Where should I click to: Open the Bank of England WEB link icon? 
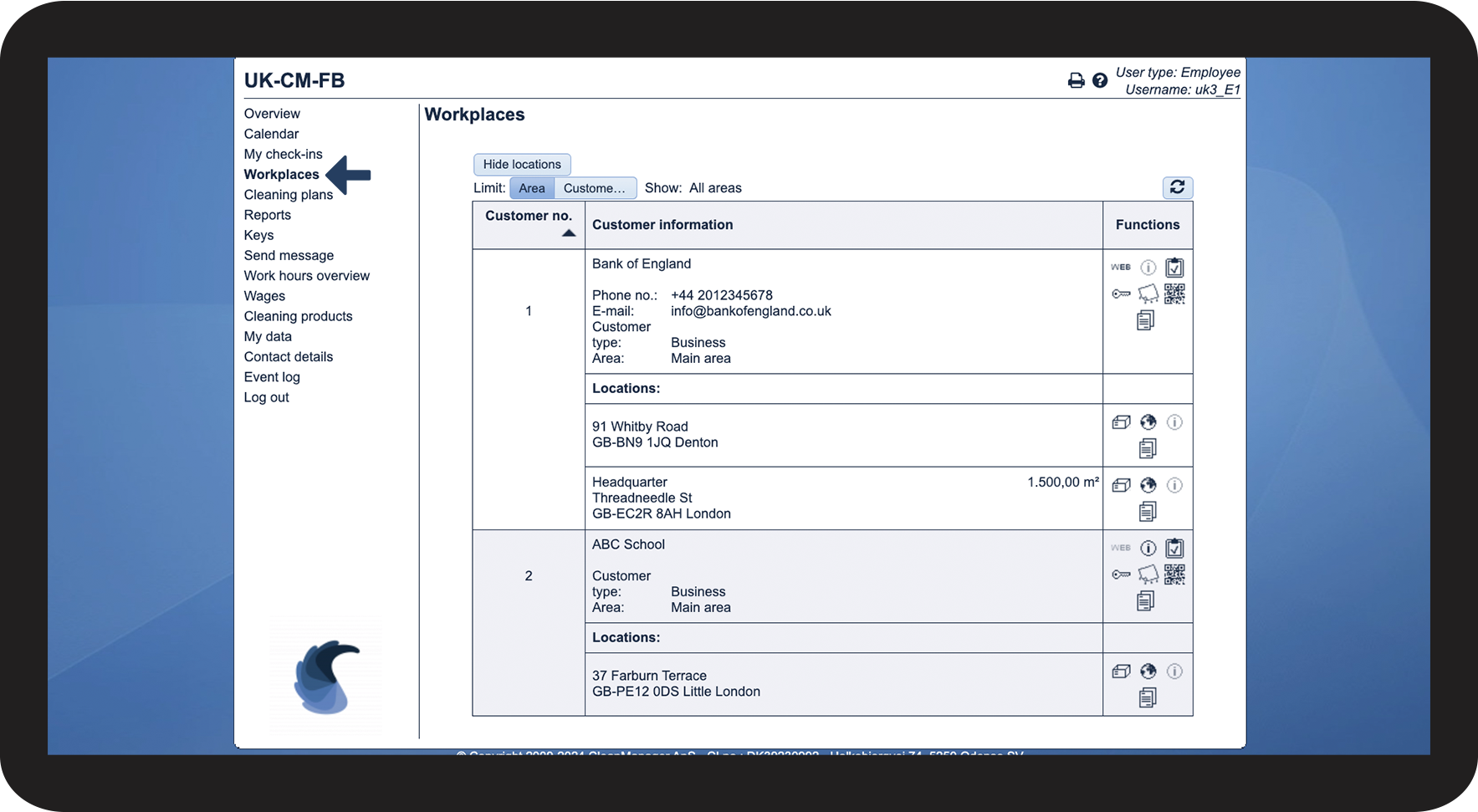[x=1121, y=268]
